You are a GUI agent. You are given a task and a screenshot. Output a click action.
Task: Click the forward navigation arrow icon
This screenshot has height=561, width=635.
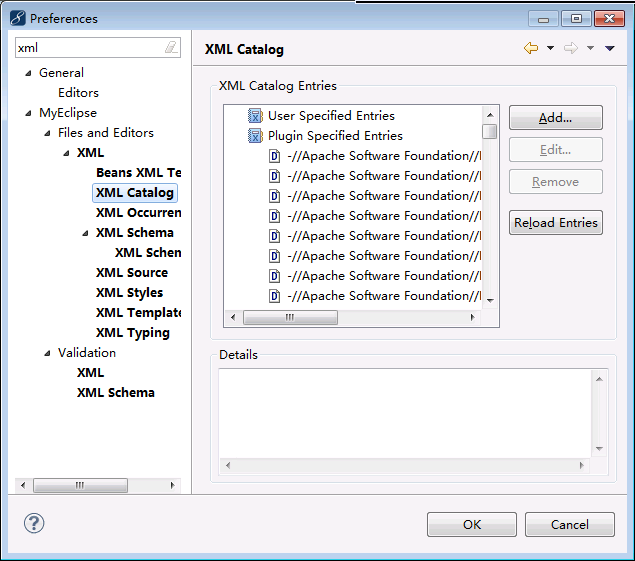571,48
